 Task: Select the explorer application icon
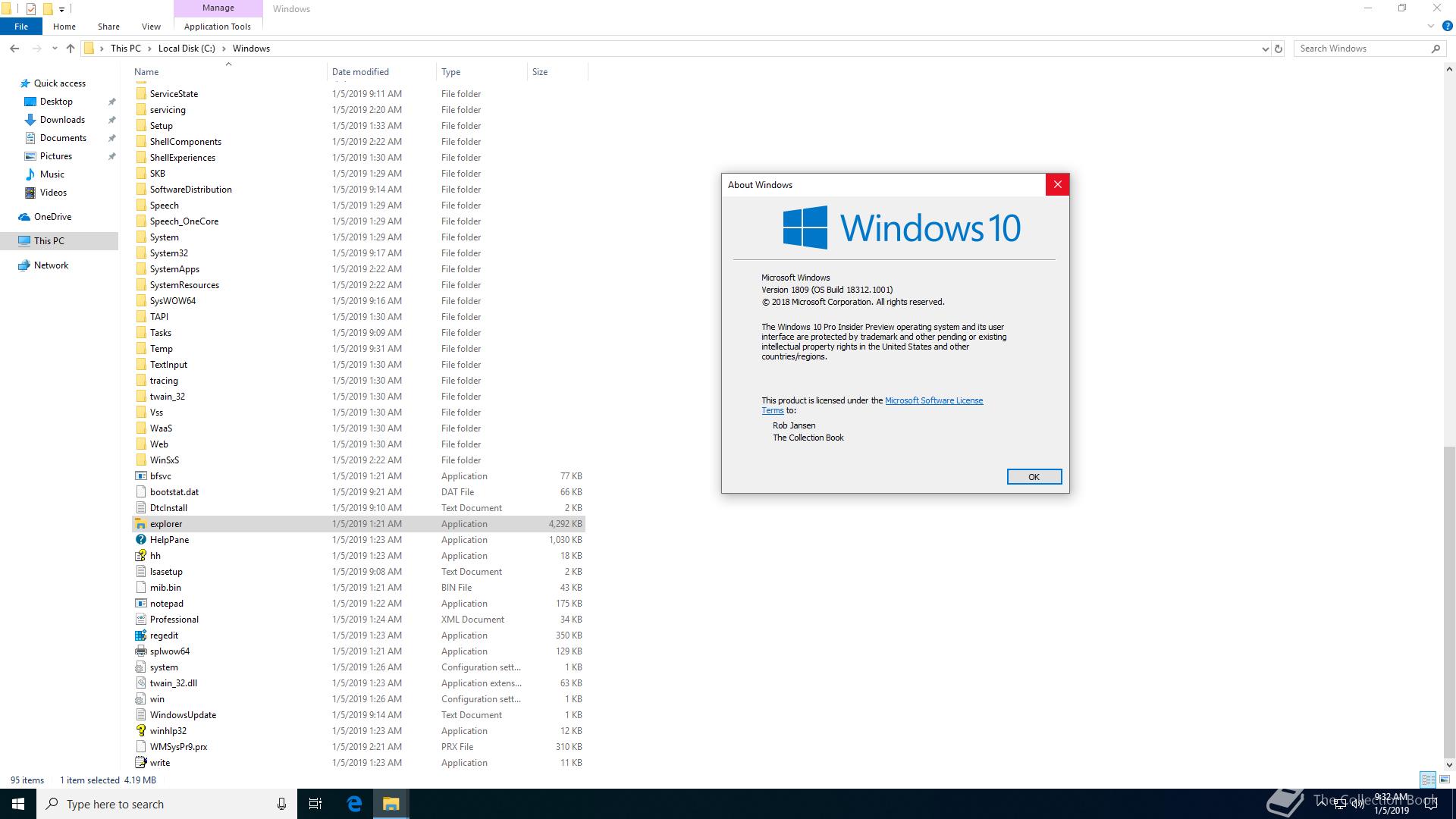click(x=141, y=524)
